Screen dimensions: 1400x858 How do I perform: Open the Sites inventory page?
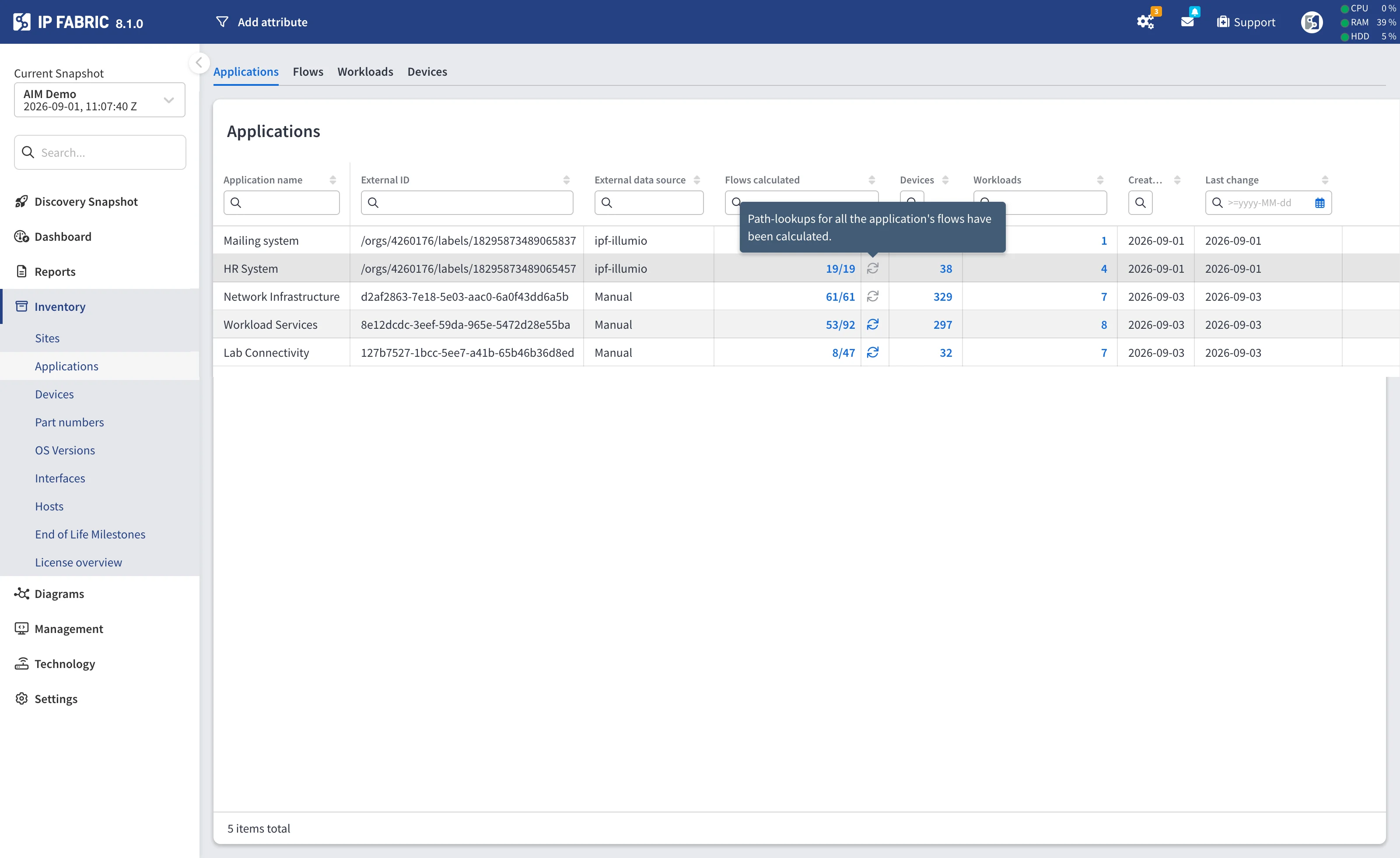[x=47, y=338]
